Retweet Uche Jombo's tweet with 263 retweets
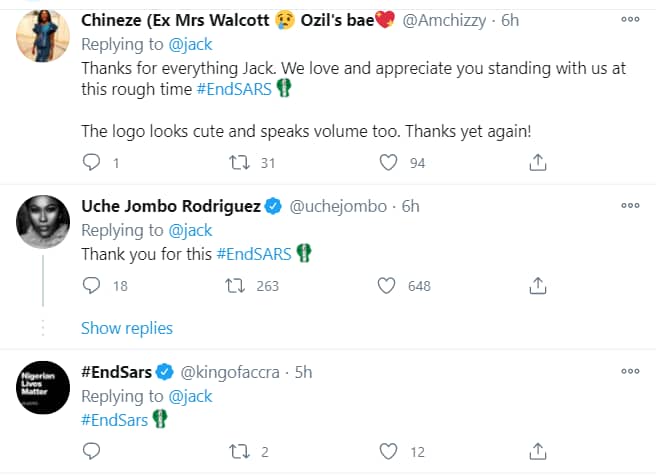656x476 pixels. coord(240,286)
